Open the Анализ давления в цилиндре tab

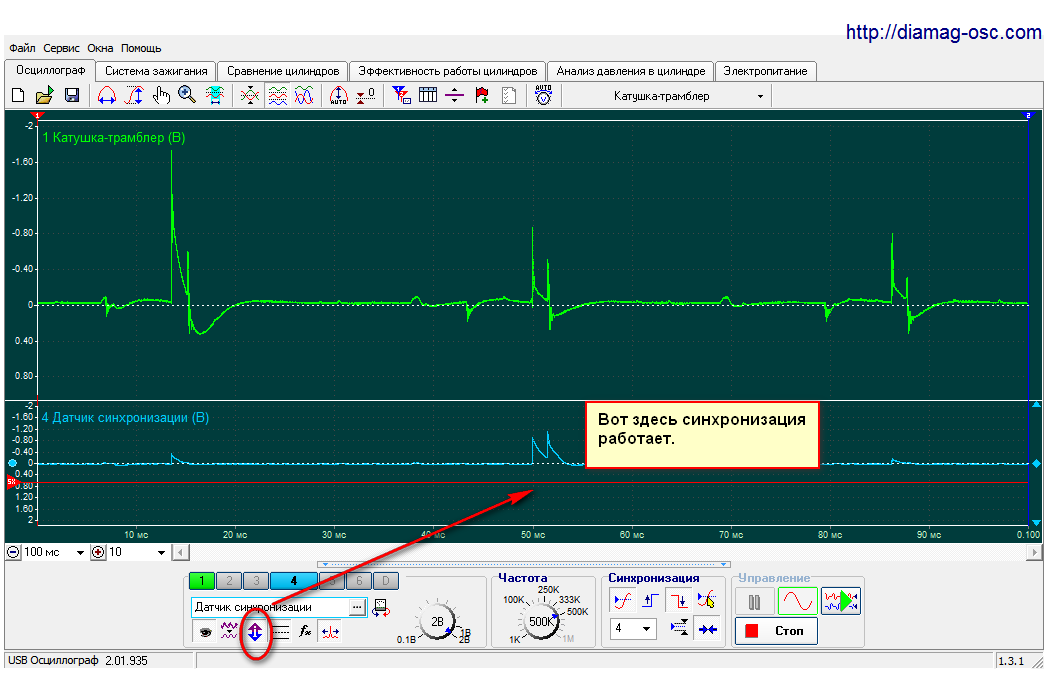click(630, 71)
